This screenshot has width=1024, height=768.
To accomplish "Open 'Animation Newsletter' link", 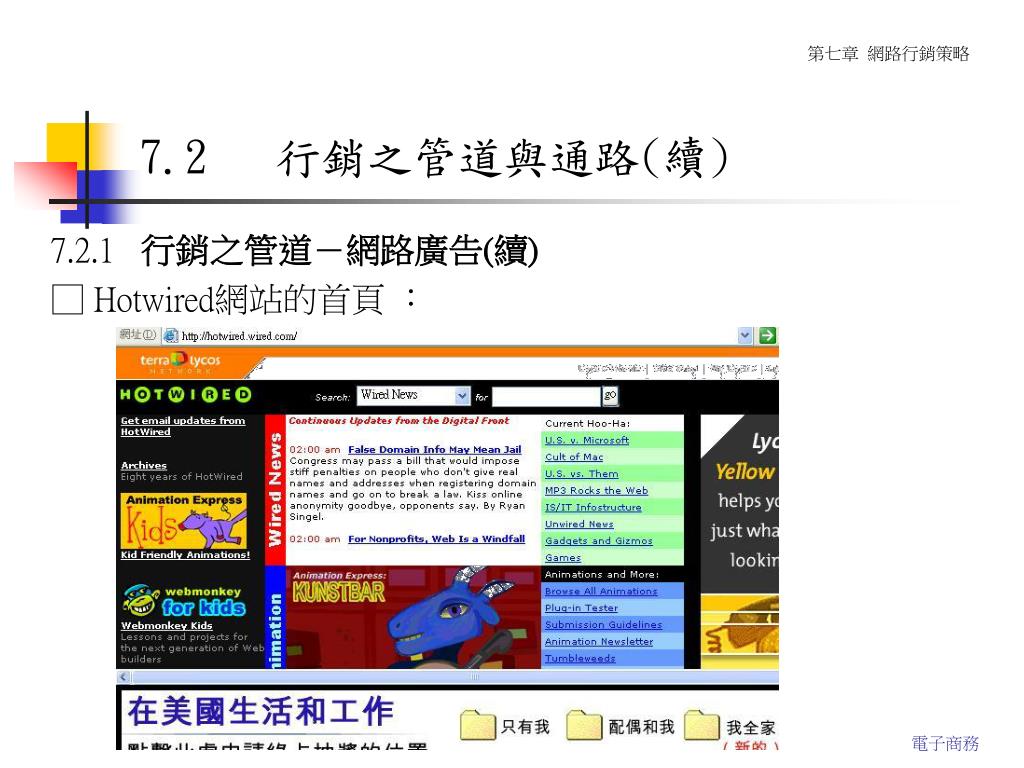I will click(599, 642).
